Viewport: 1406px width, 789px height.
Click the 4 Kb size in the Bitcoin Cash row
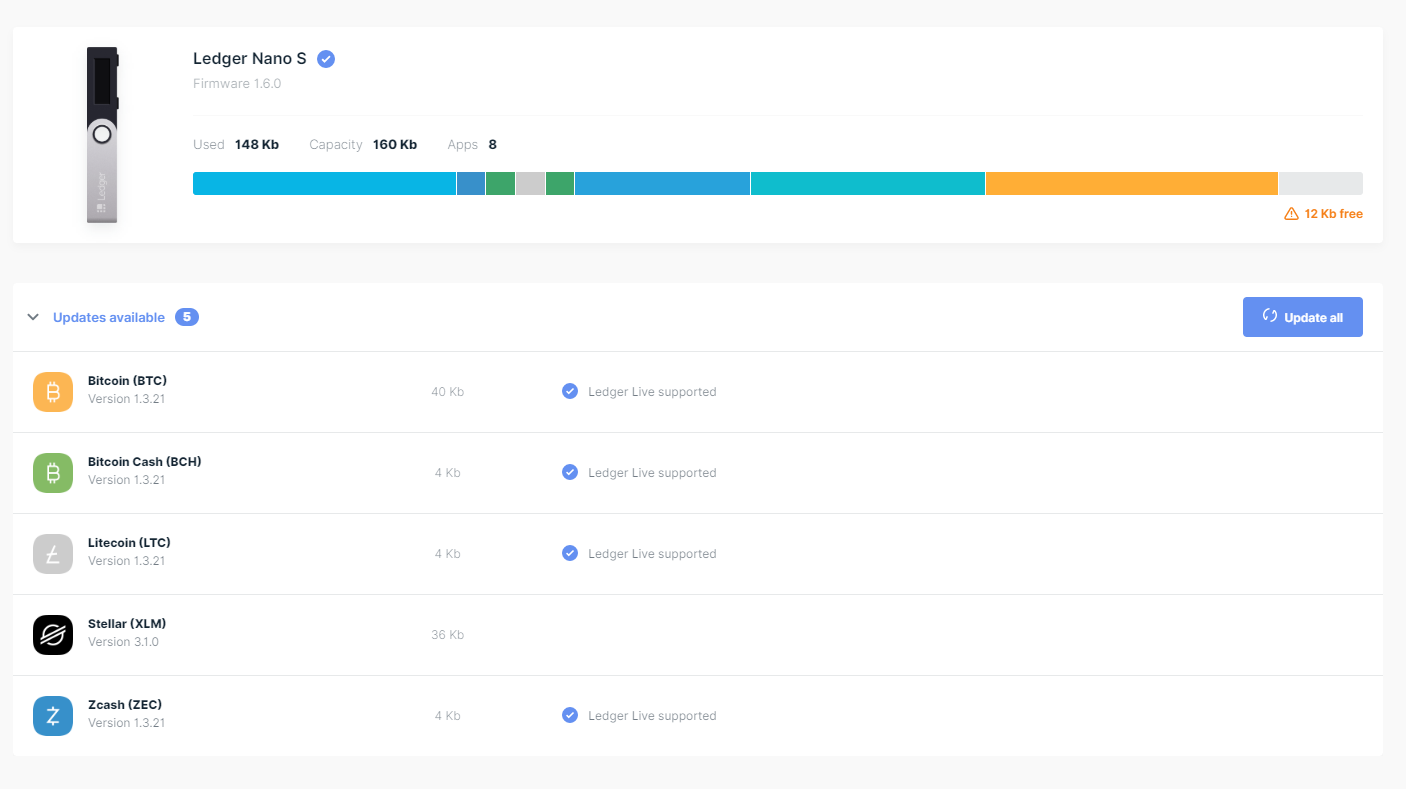(x=448, y=473)
